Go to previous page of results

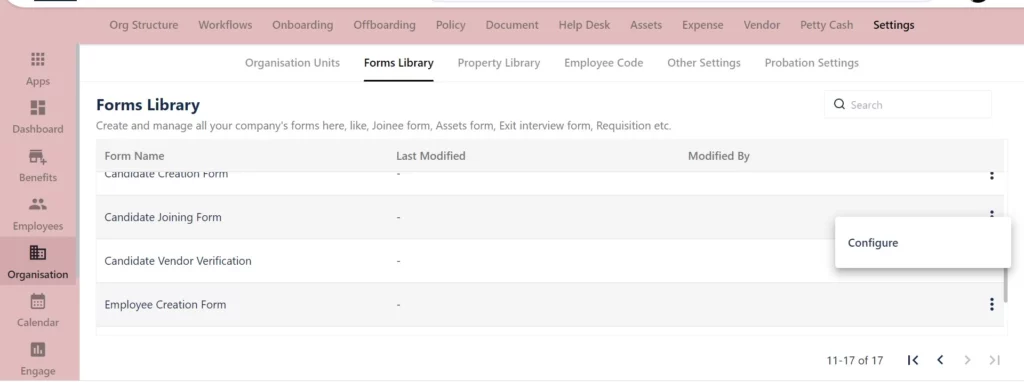[940, 360]
